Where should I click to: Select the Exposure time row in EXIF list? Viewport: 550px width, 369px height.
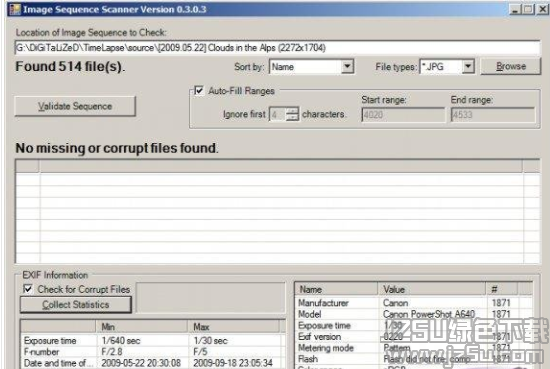pyautogui.click(x=414, y=325)
